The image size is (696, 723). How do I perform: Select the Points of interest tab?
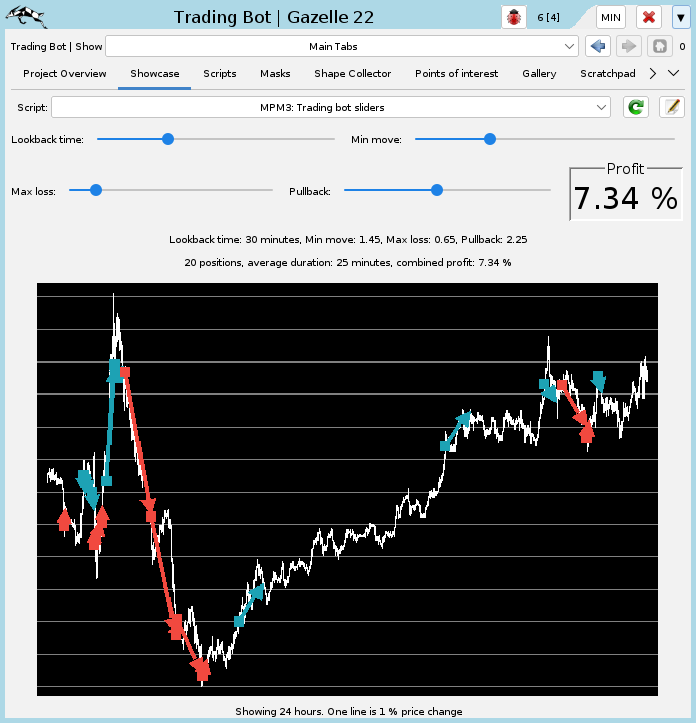coord(456,74)
